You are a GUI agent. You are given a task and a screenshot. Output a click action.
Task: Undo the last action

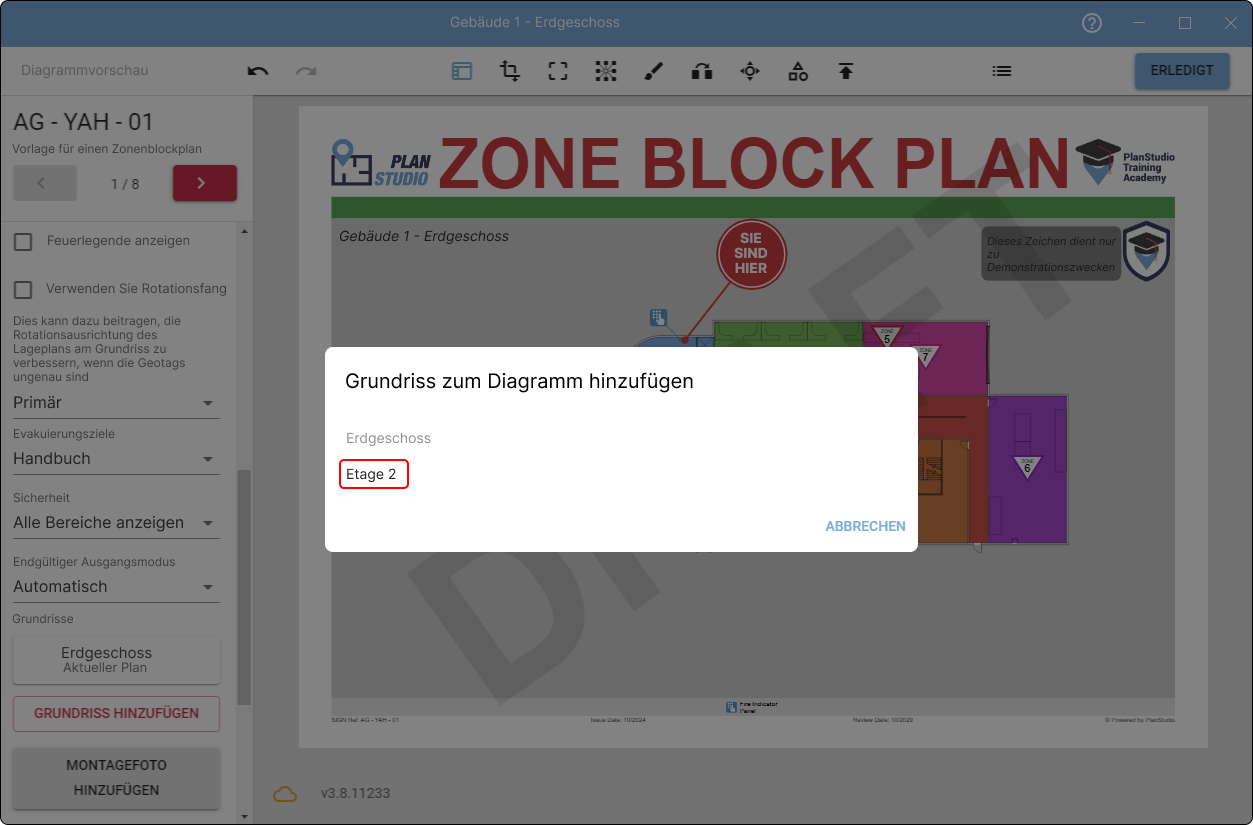(258, 71)
